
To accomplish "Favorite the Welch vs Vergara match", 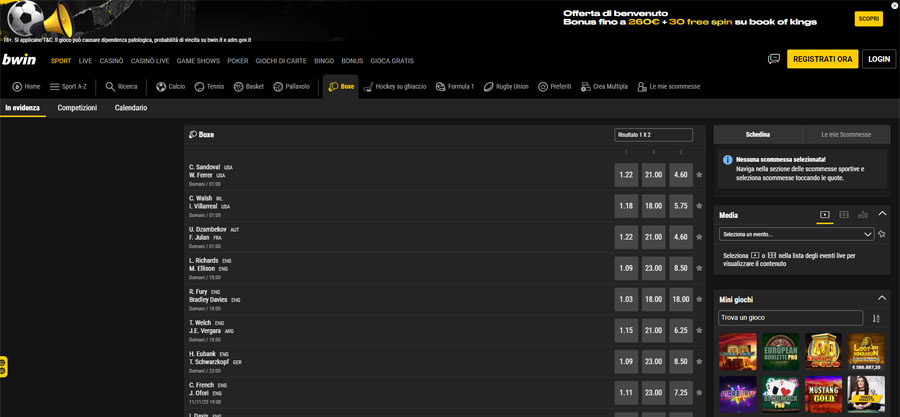I will click(699, 330).
